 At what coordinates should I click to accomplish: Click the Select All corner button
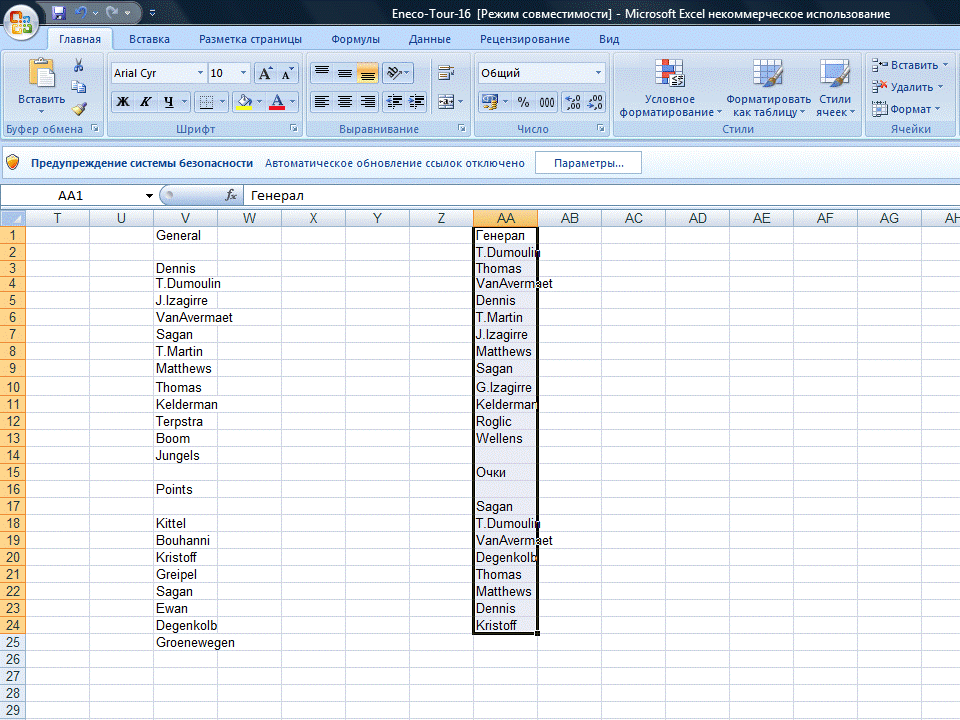click(x=13, y=218)
